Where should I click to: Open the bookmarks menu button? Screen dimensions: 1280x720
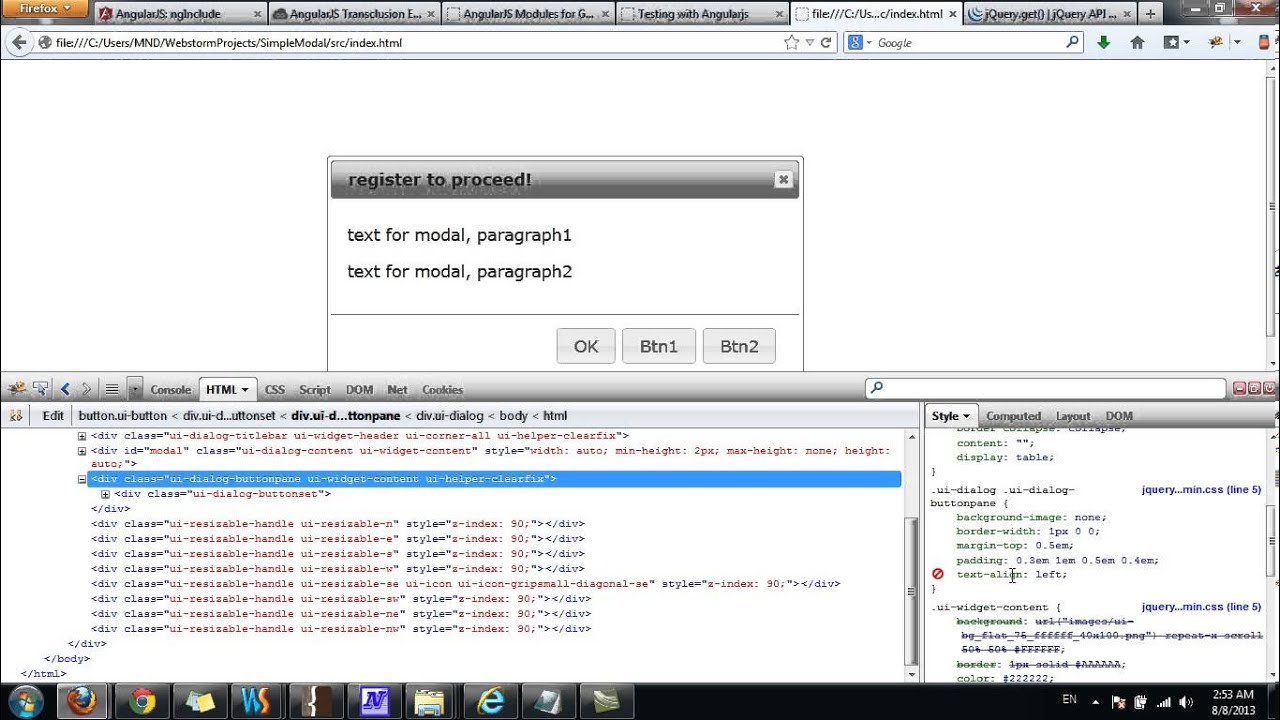pyautogui.click(x=1176, y=42)
